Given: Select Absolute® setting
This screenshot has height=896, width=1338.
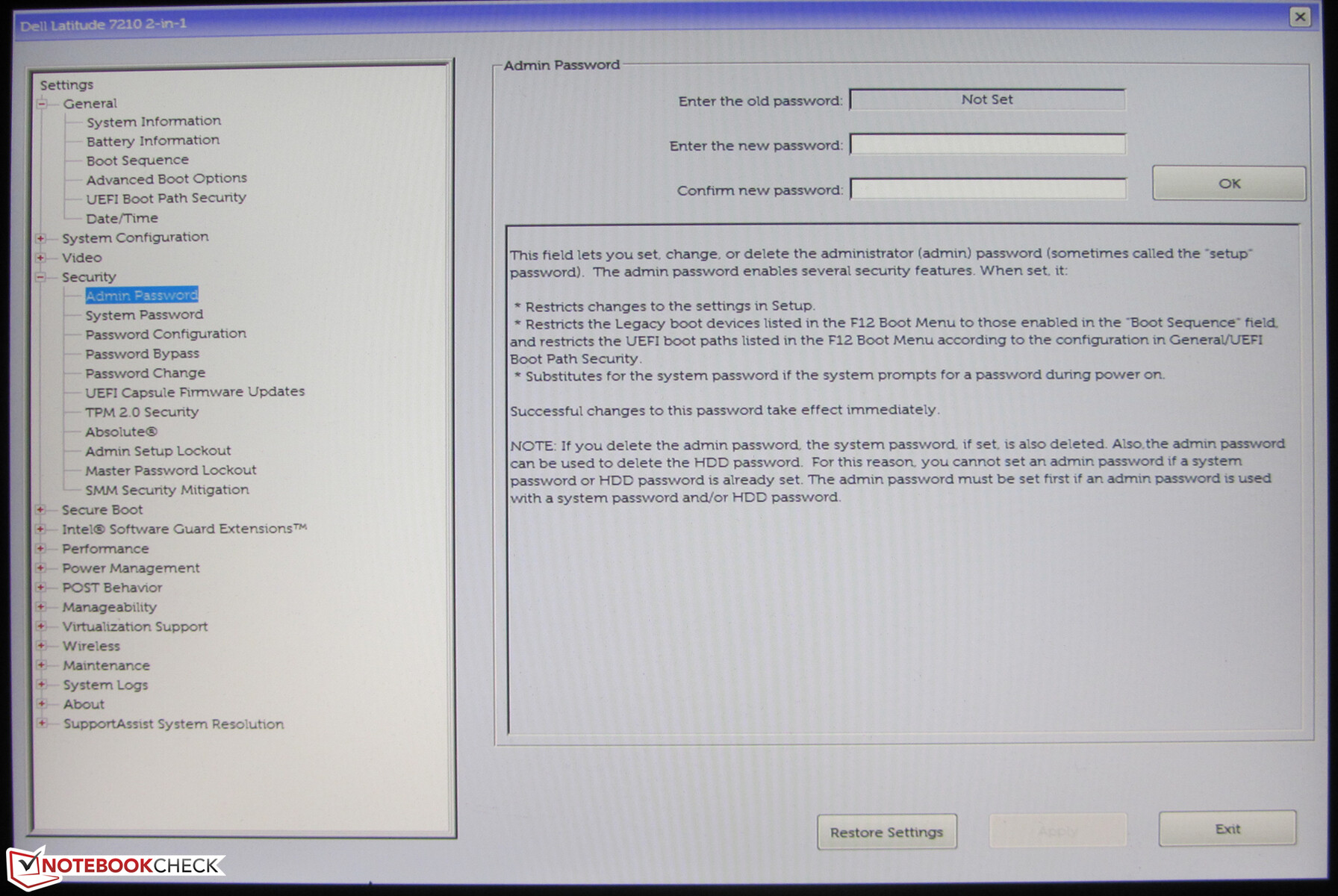Looking at the screenshot, I should coord(121,432).
